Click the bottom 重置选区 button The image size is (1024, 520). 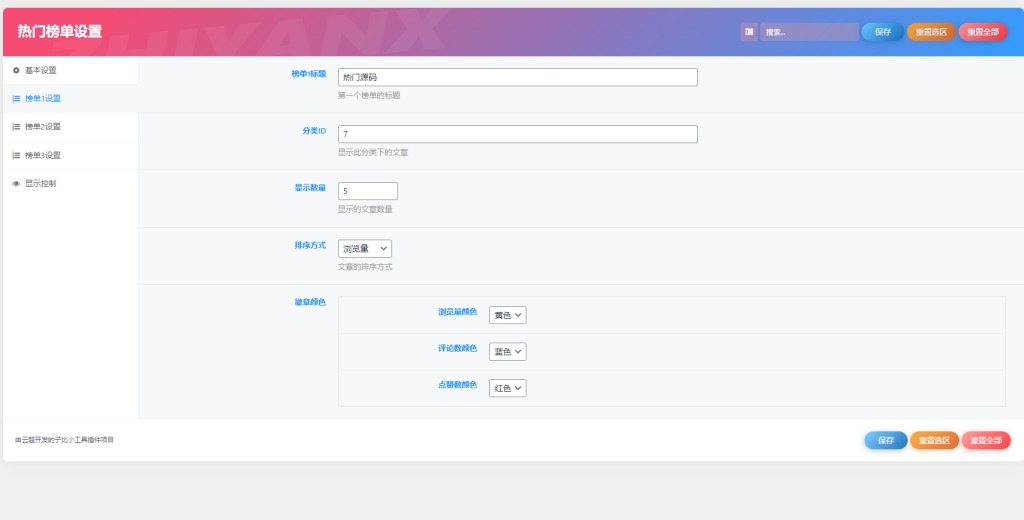[934, 440]
